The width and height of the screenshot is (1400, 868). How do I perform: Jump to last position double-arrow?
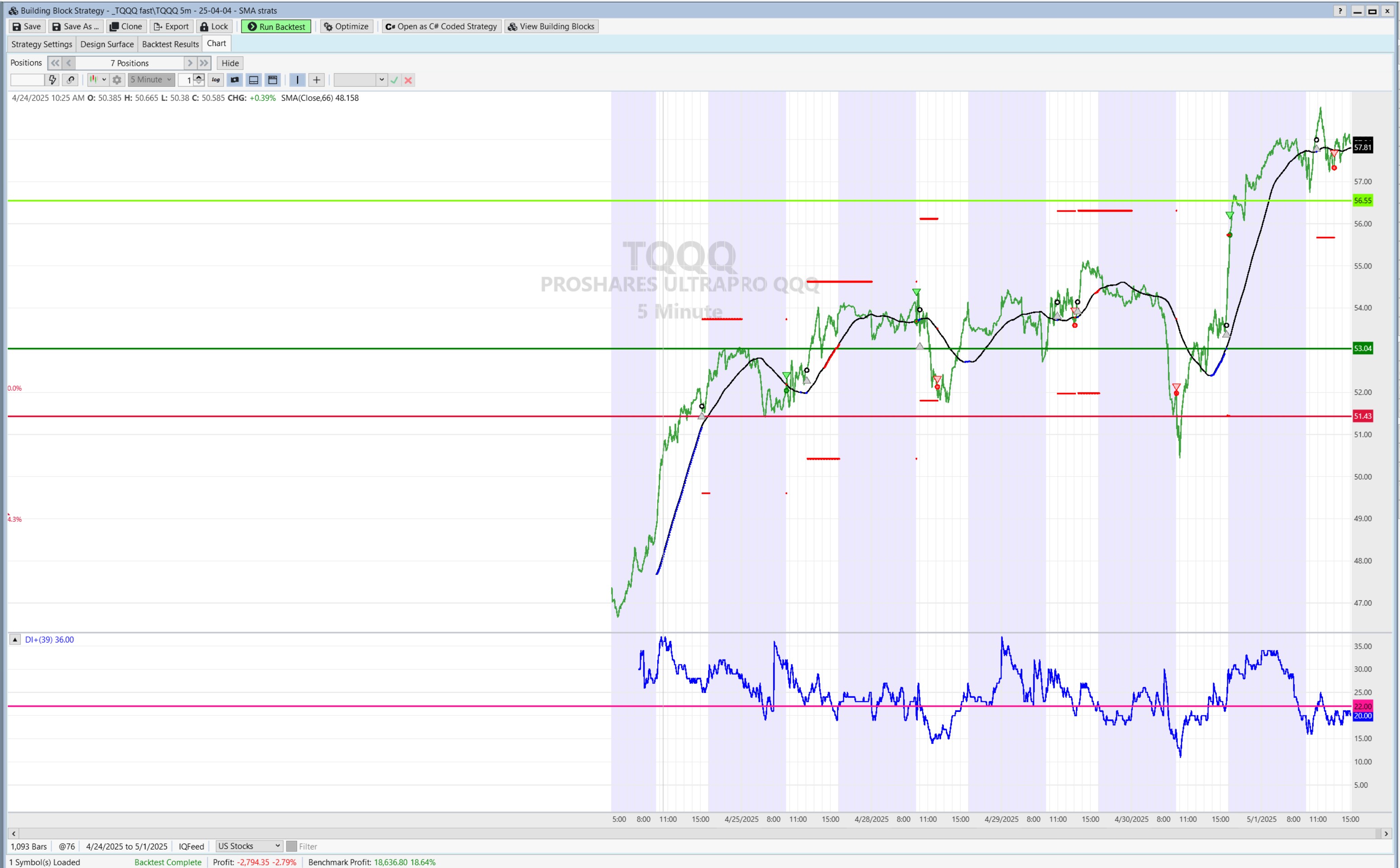pyautogui.click(x=204, y=63)
